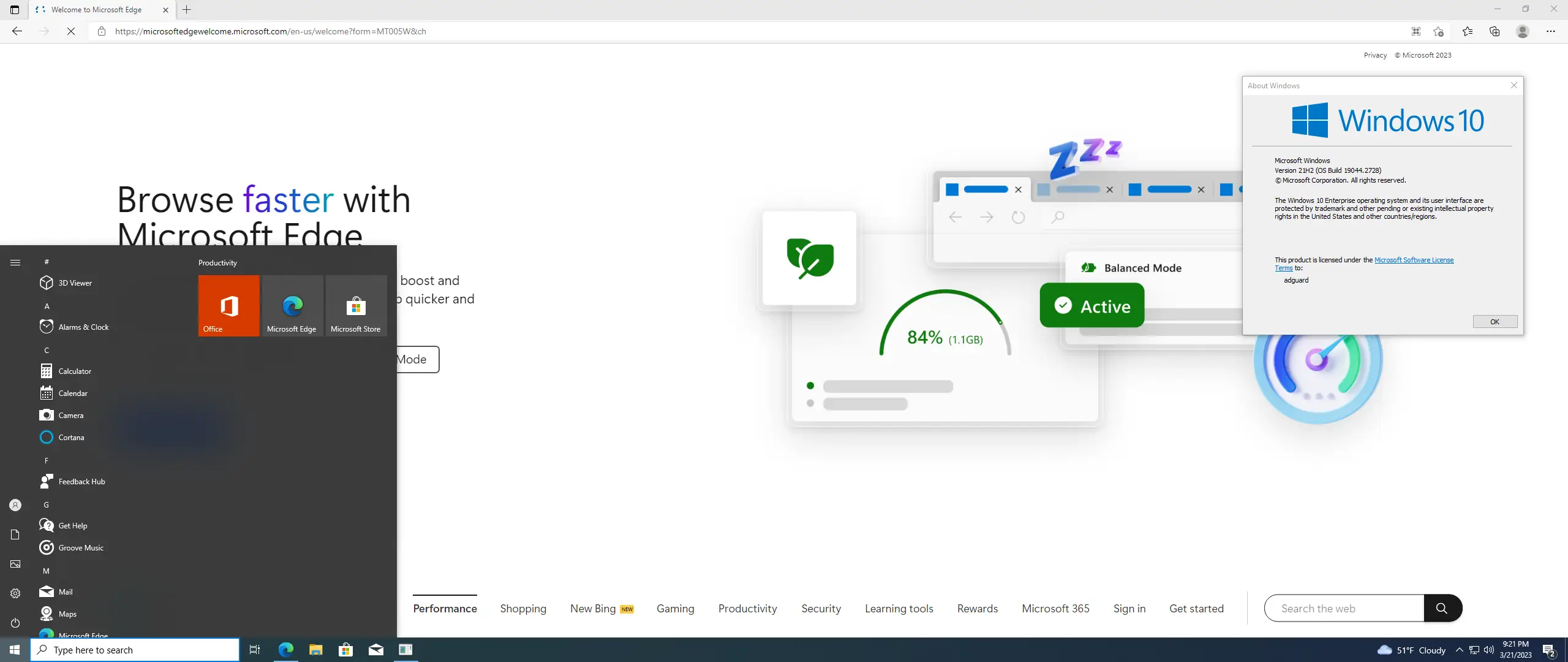Viewport: 1568px width, 662px height.
Task: Open the Edge Collections icon
Action: (1494, 31)
